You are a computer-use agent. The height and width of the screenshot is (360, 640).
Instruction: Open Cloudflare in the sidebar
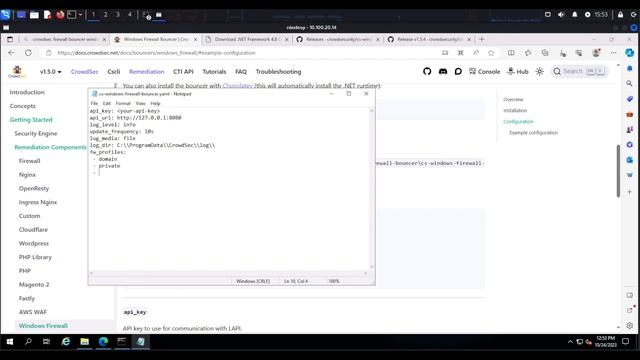(33, 230)
